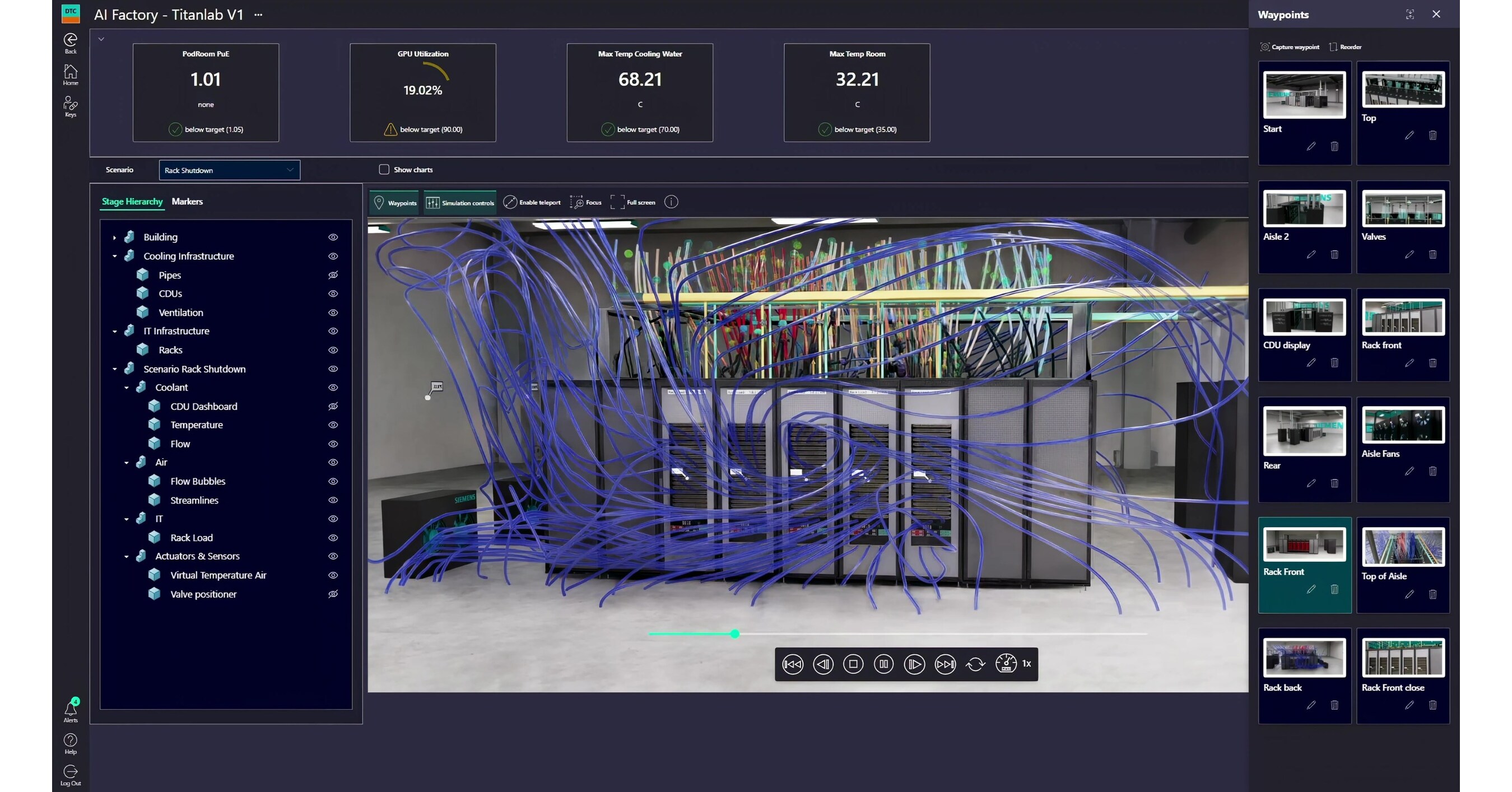The image size is (1512, 792).
Task: Check the Show charts checkbox
Action: coord(384,169)
